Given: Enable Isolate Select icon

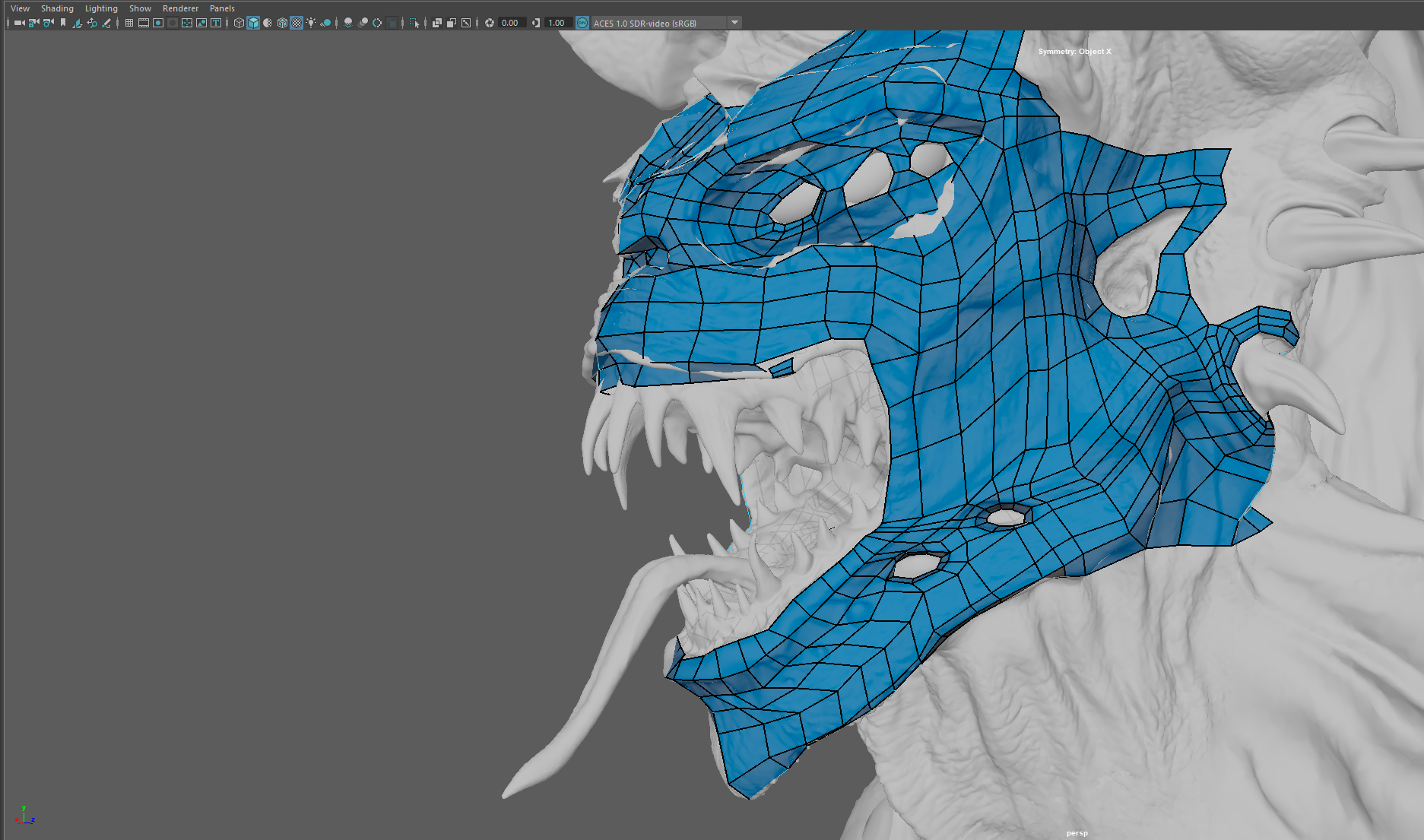Looking at the screenshot, I should pos(414,23).
